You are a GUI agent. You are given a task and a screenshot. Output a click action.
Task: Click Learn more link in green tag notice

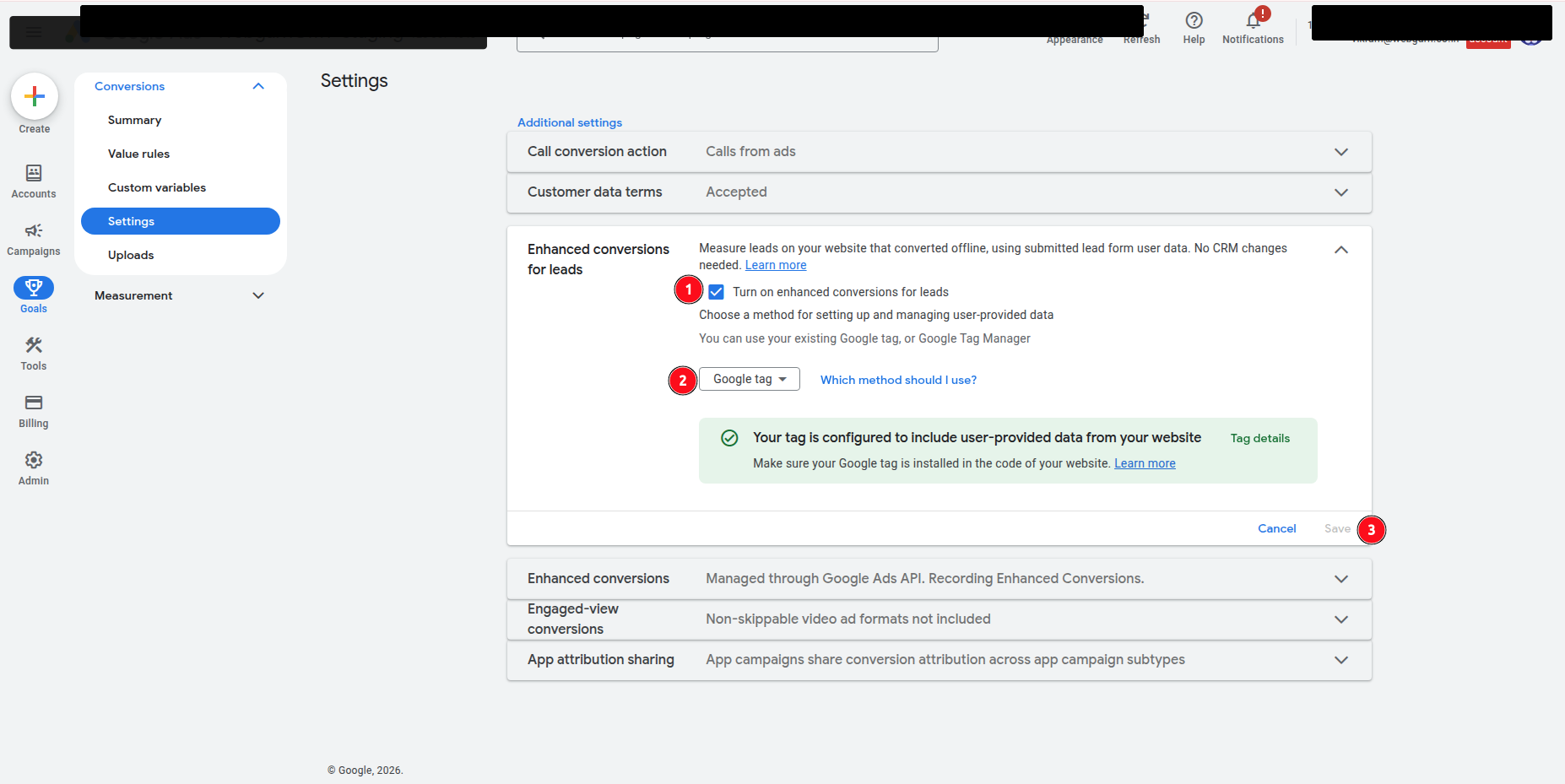[x=1145, y=463]
